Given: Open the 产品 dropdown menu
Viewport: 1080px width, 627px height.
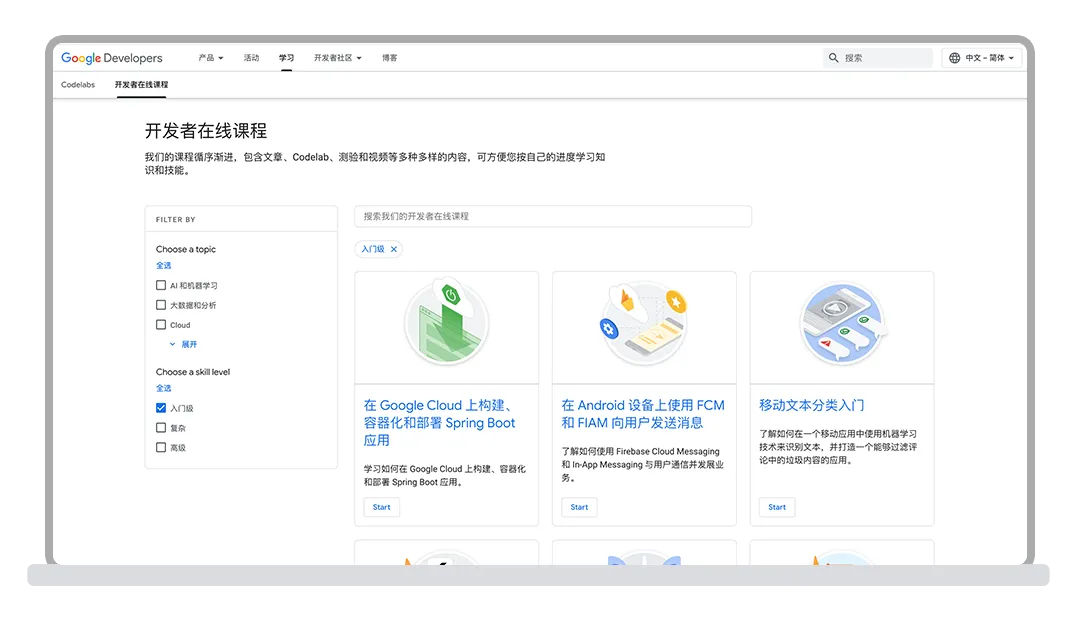Looking at the screenshot, I should [x=211, y=58].
